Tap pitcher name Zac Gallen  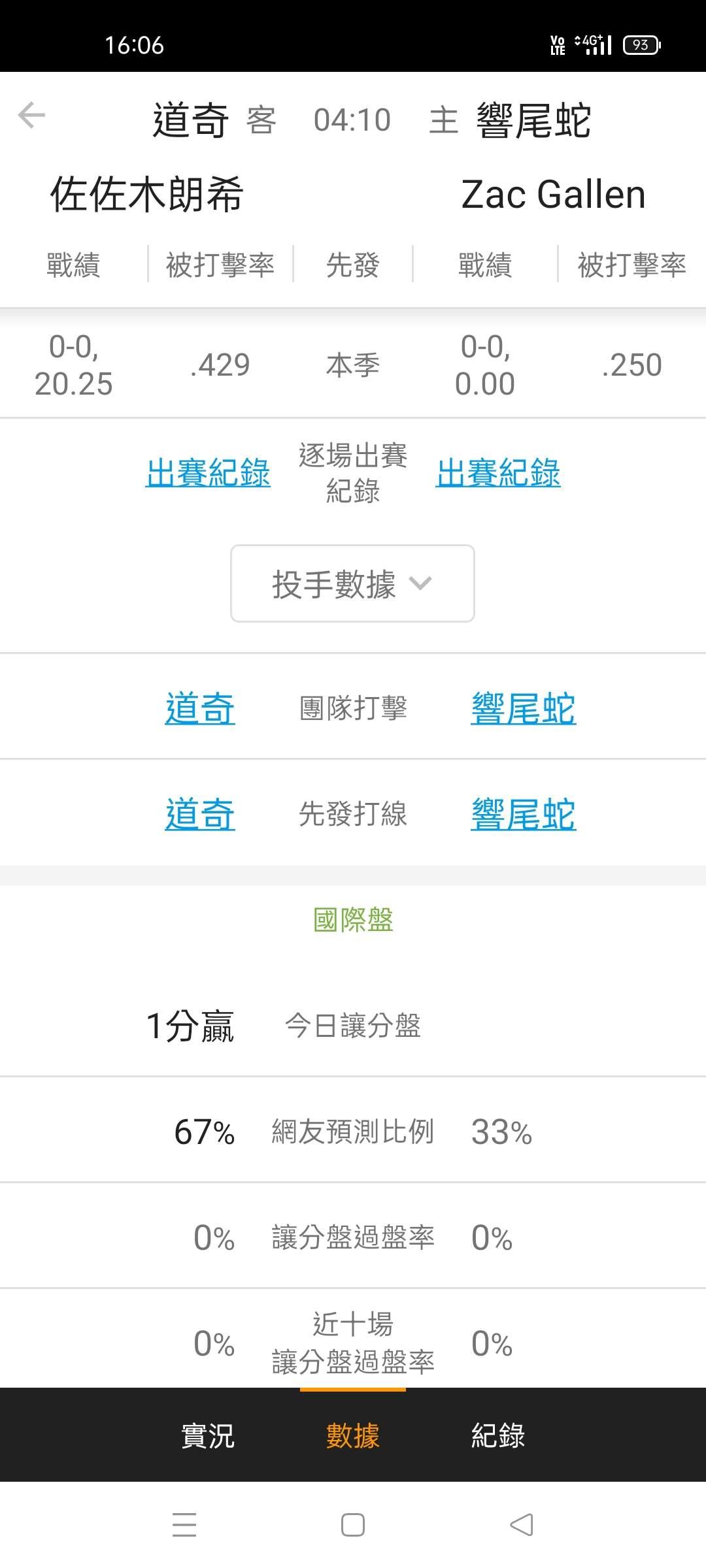(553, 195)
